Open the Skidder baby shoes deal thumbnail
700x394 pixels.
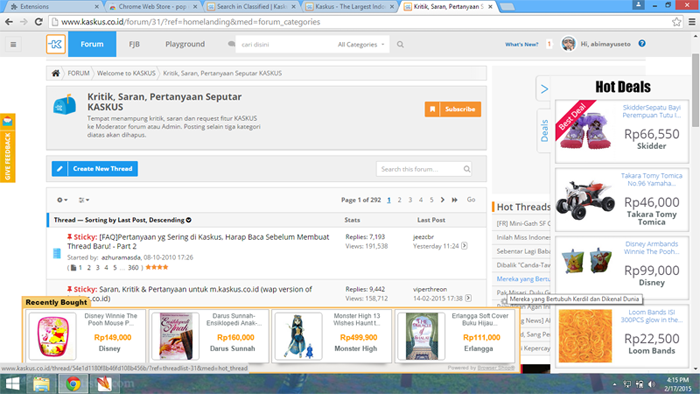coord(585,129)
